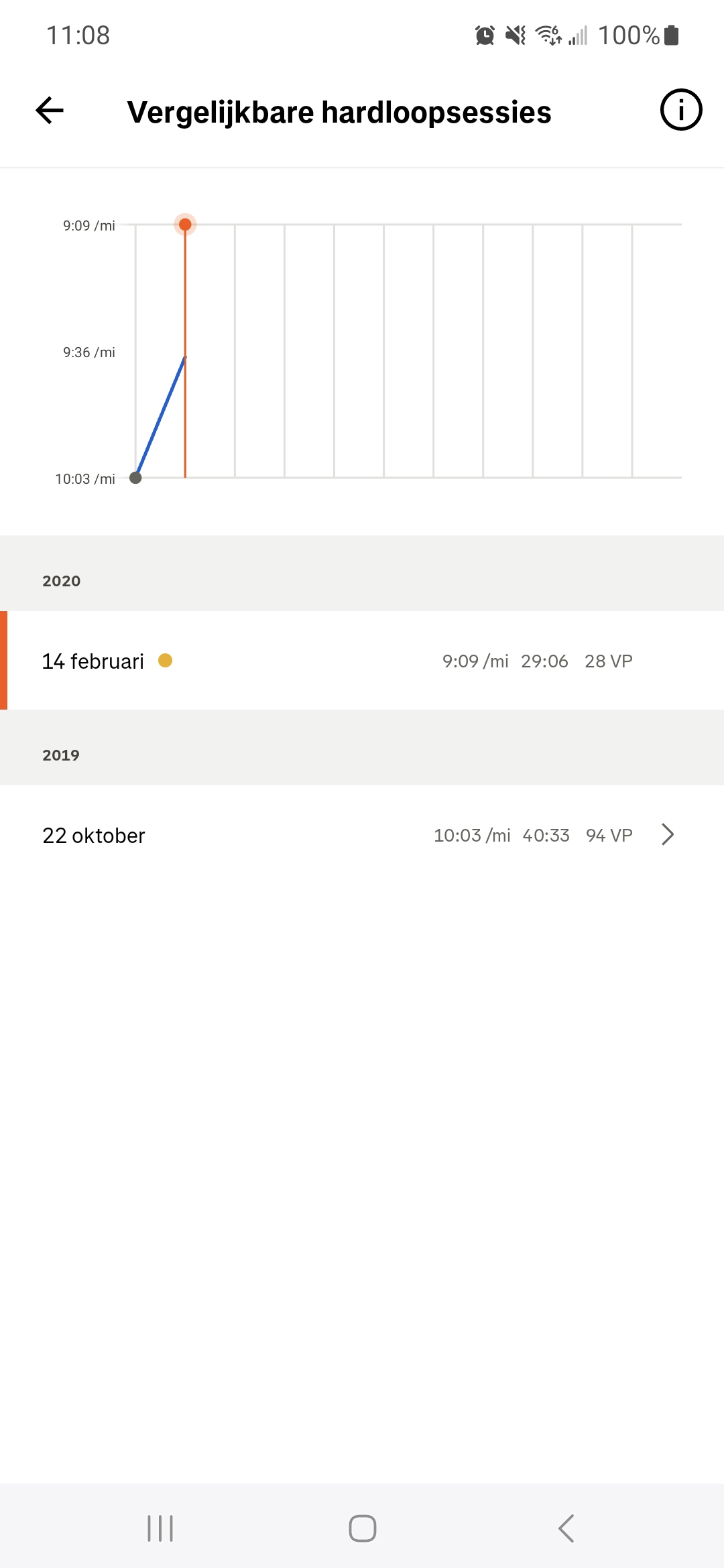The image size is (724, 1568).
Task: Select gray data point on chart
Action: pyautogui.click(x=135, y=478)
